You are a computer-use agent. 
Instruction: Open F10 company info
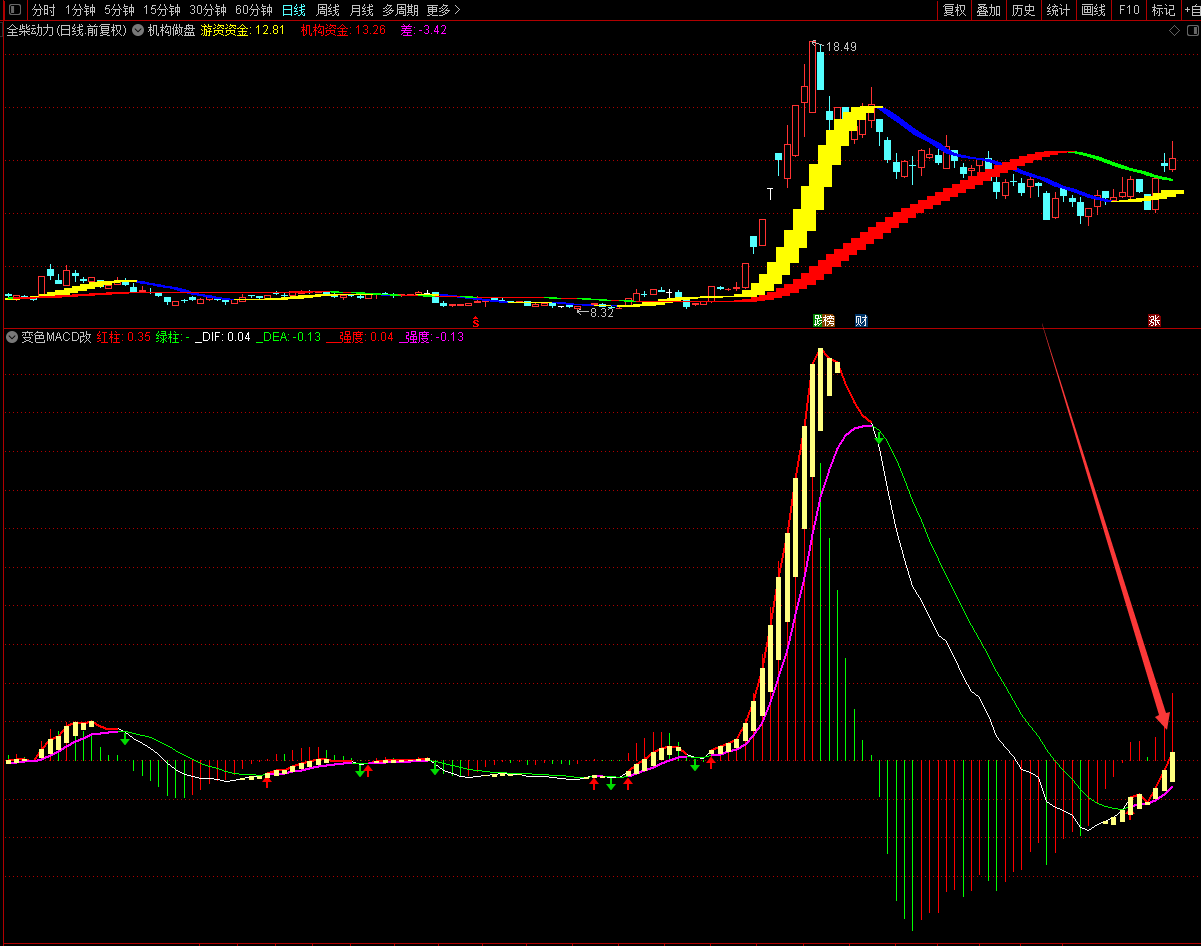[x=1129, y=10]
